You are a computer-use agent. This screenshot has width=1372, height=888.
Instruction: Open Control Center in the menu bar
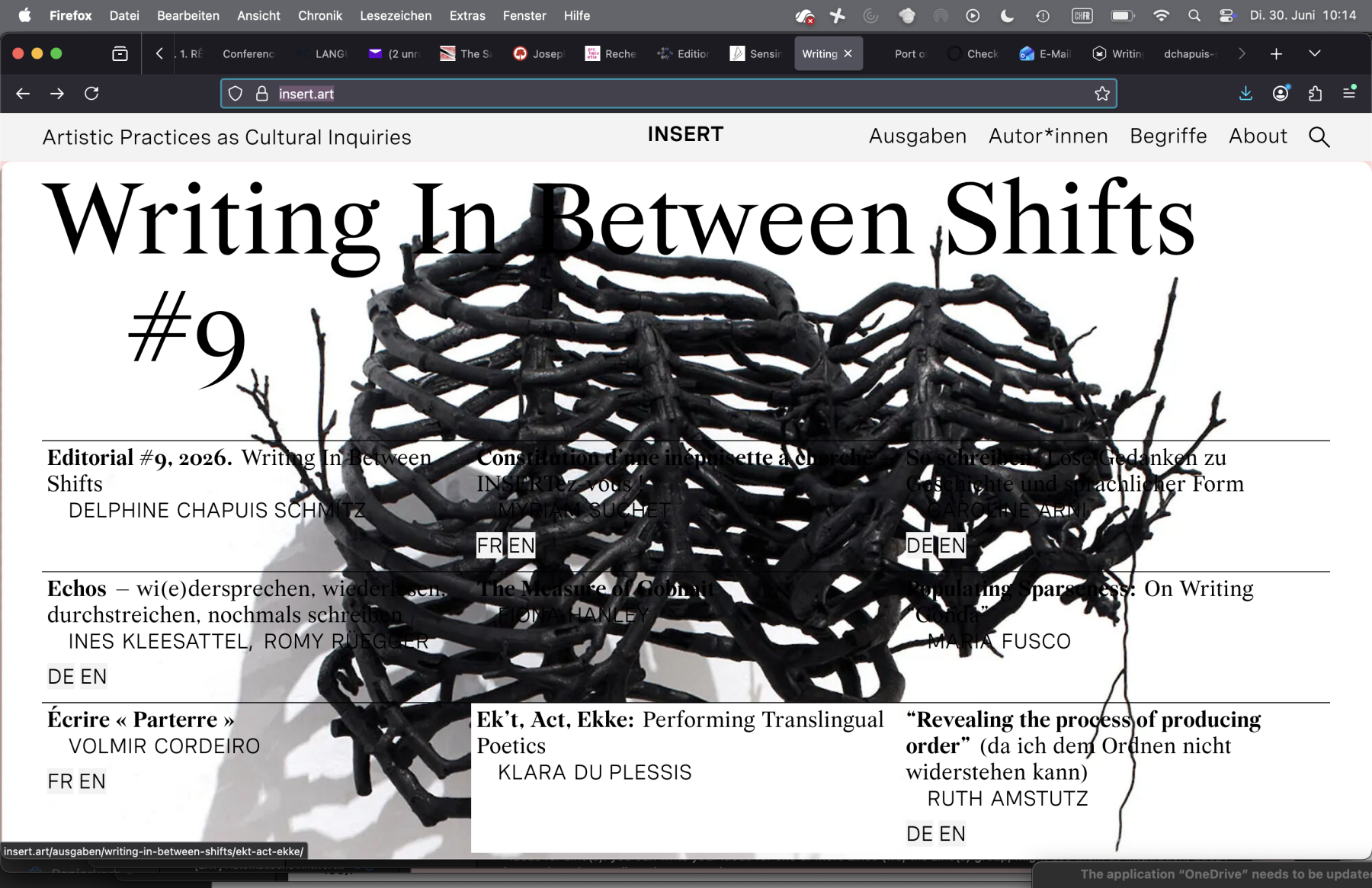tap(1226, 15)
